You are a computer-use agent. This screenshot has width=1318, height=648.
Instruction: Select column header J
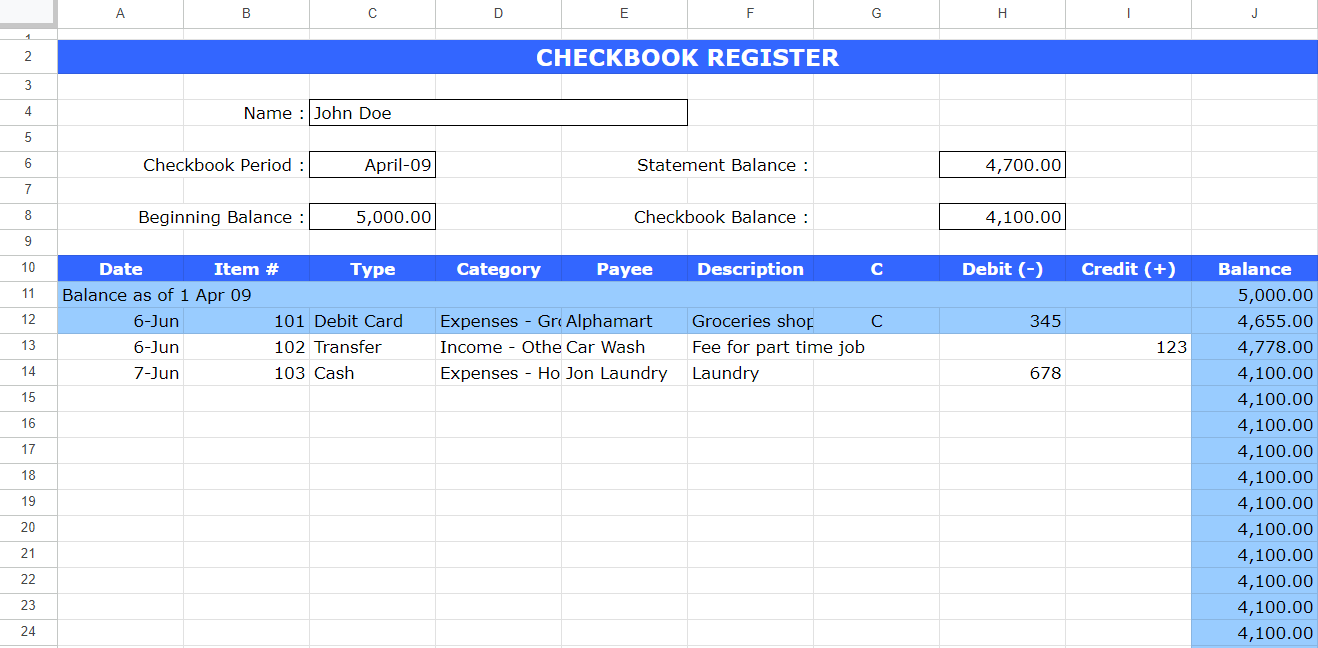coord(1254,13)
